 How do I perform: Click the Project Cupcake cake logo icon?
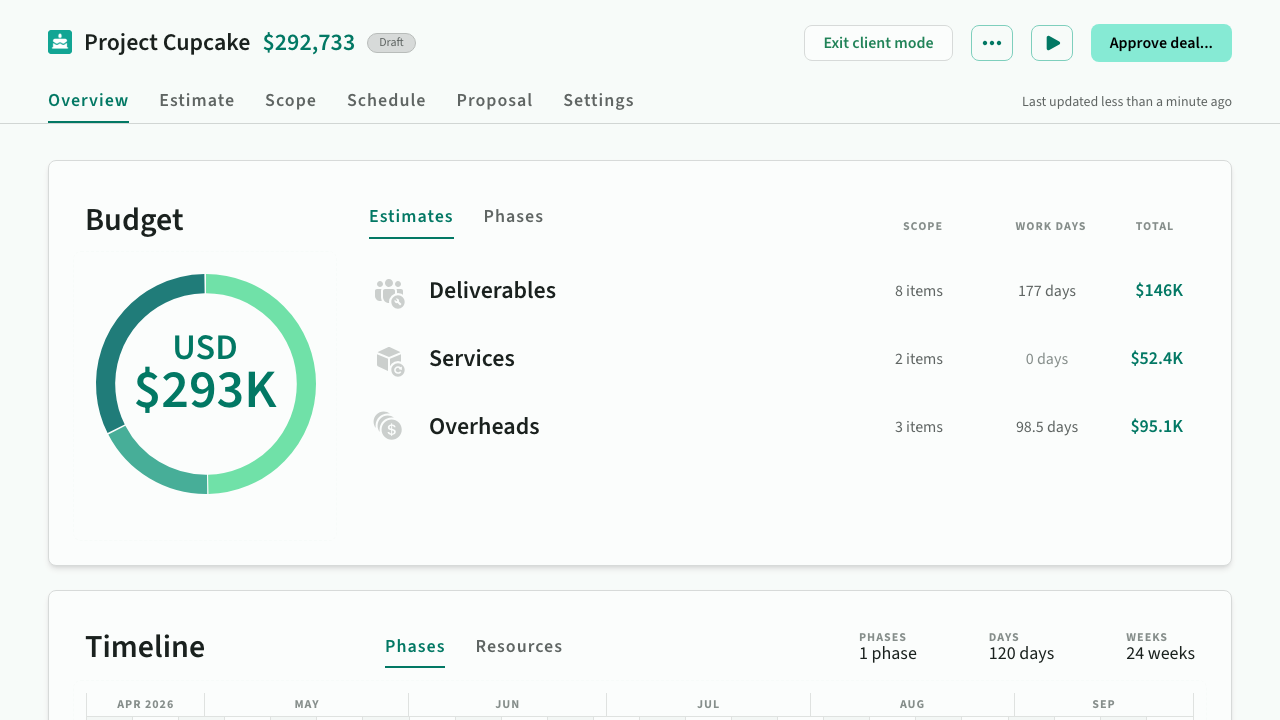60,43
